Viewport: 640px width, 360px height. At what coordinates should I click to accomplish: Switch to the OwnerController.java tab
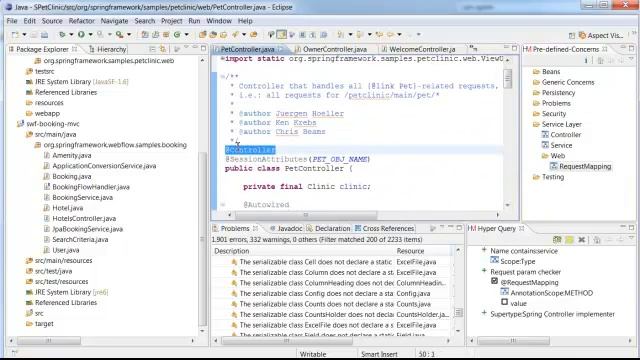(331, 49)
